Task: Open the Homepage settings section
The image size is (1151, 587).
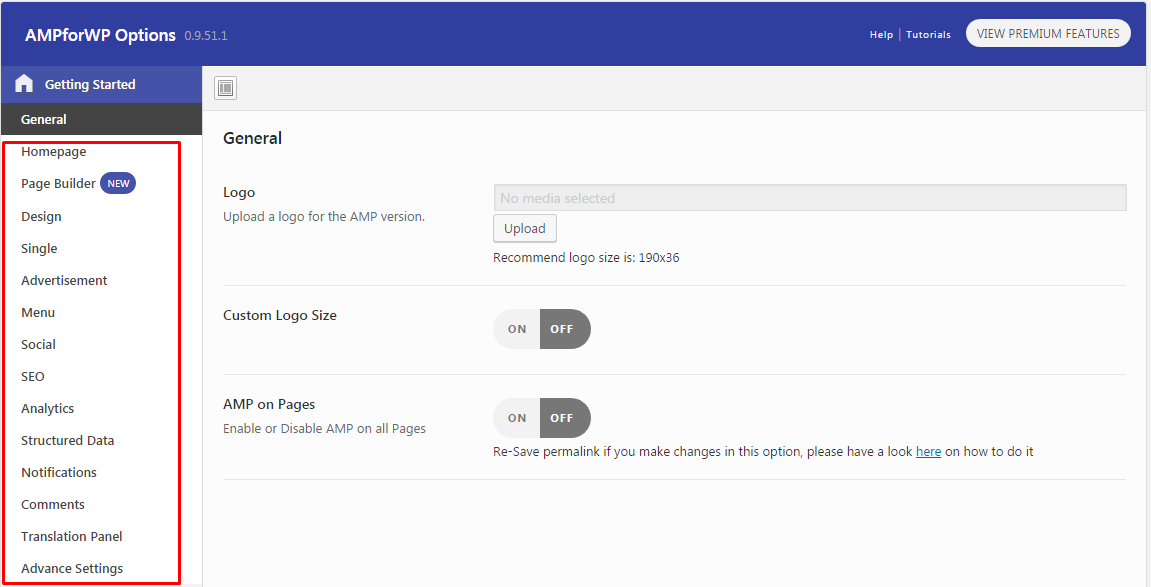Action: pos(54,152)
